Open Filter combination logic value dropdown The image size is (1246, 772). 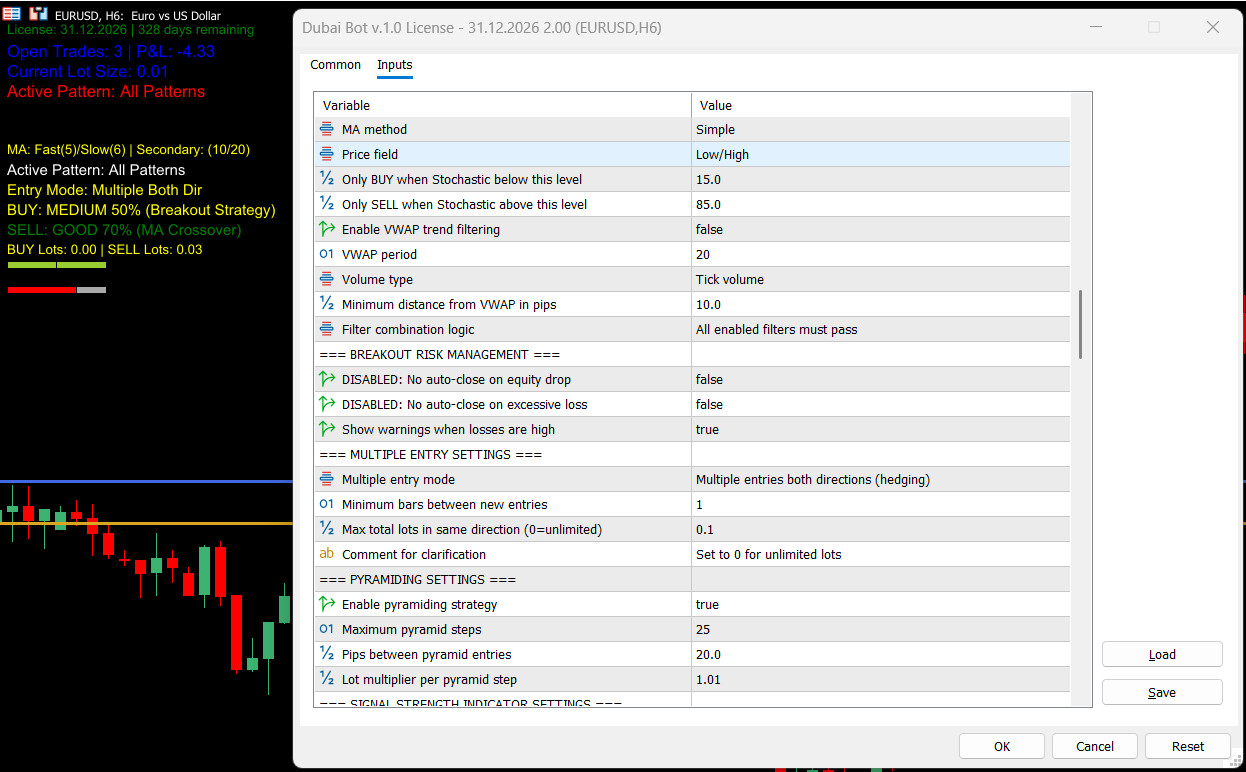tap(881, 329)
